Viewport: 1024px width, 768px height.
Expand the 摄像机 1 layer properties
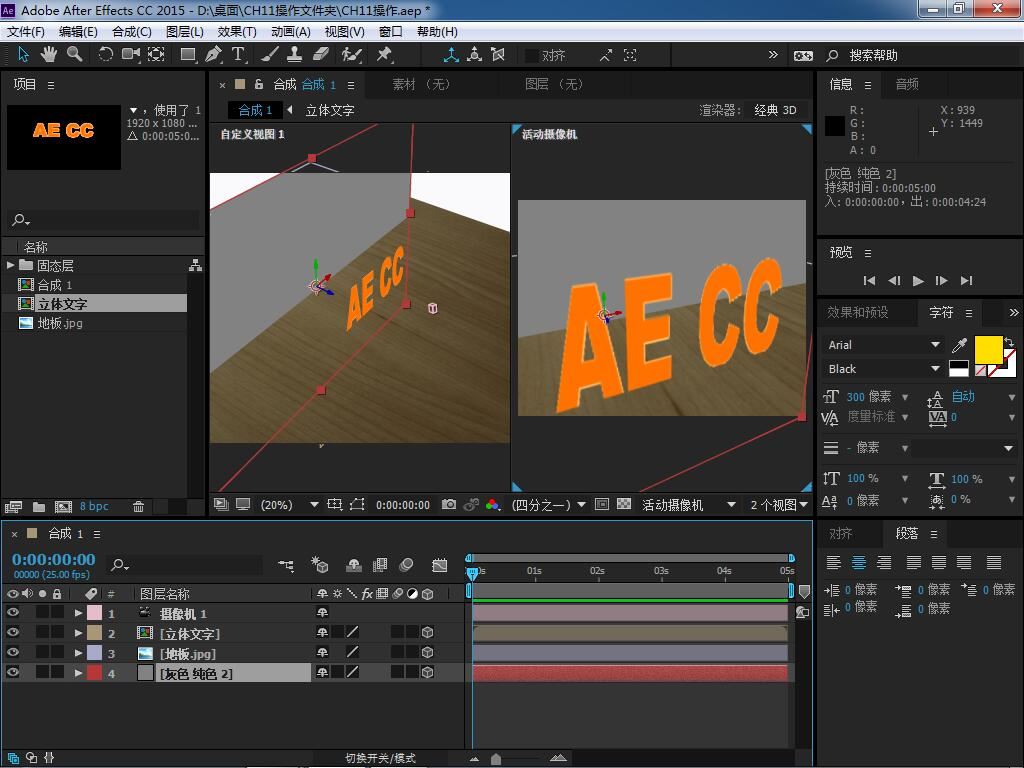78,613
